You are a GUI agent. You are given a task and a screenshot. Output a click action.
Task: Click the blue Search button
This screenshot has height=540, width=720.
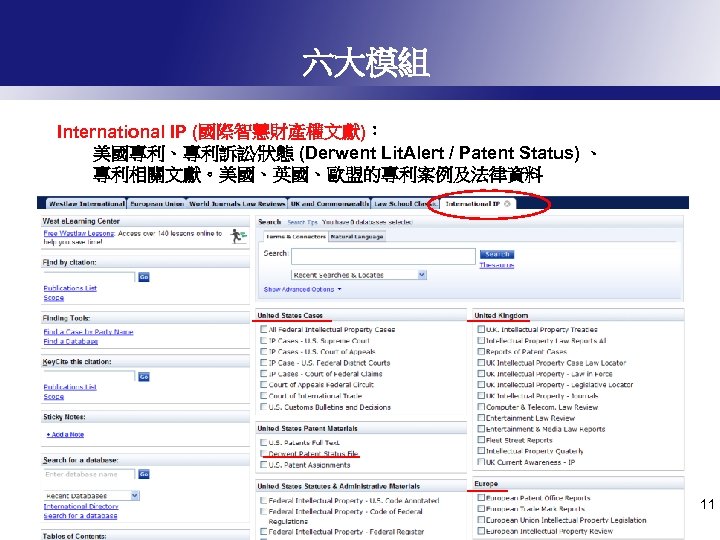(x=497, y=254)
